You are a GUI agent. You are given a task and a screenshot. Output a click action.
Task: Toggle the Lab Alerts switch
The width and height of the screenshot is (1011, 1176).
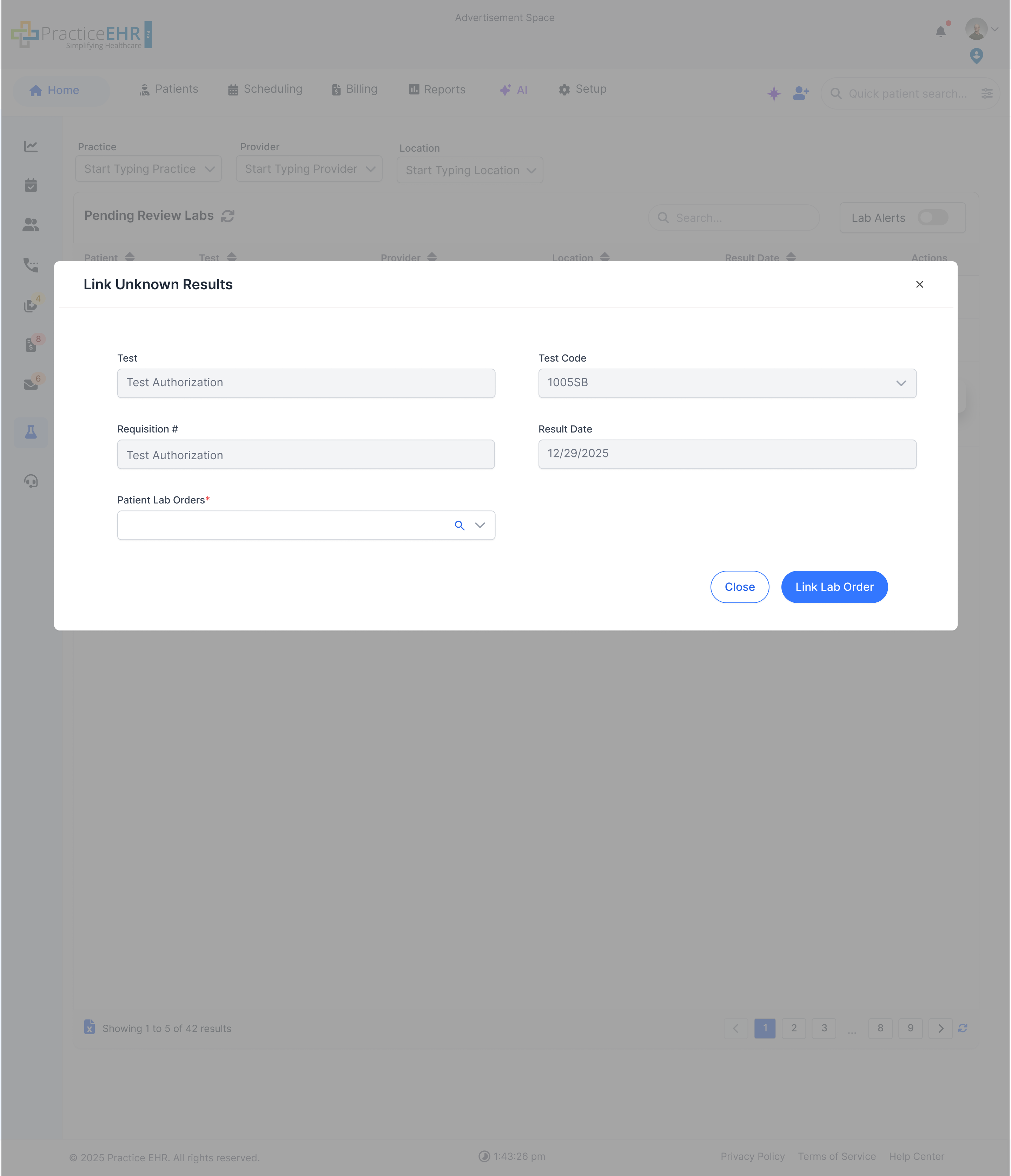coord(932,218)
